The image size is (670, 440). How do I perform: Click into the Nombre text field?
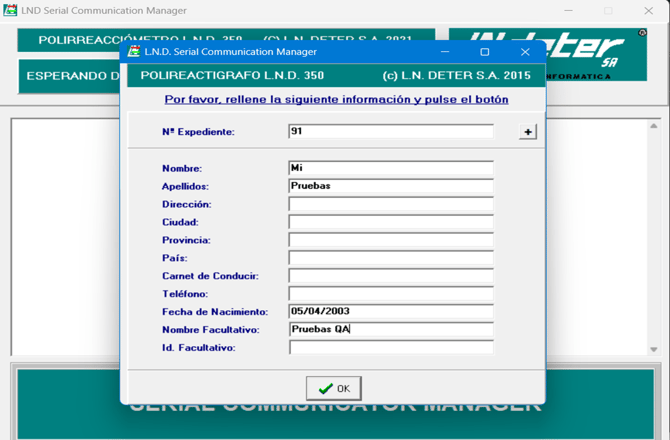pyautogui.click(x=390, y=168)
